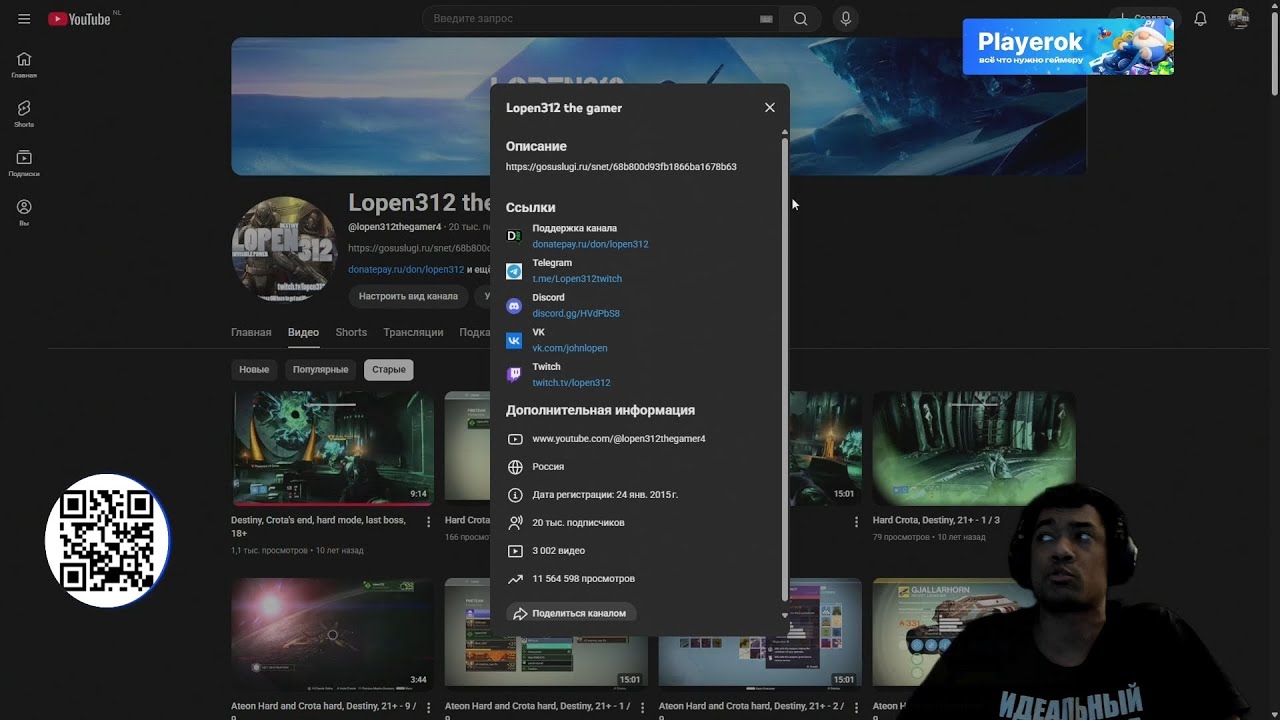The width and height of the screenshot is (1280, 720).
Task: Click the channel avatar image
Action: [284, 249]
